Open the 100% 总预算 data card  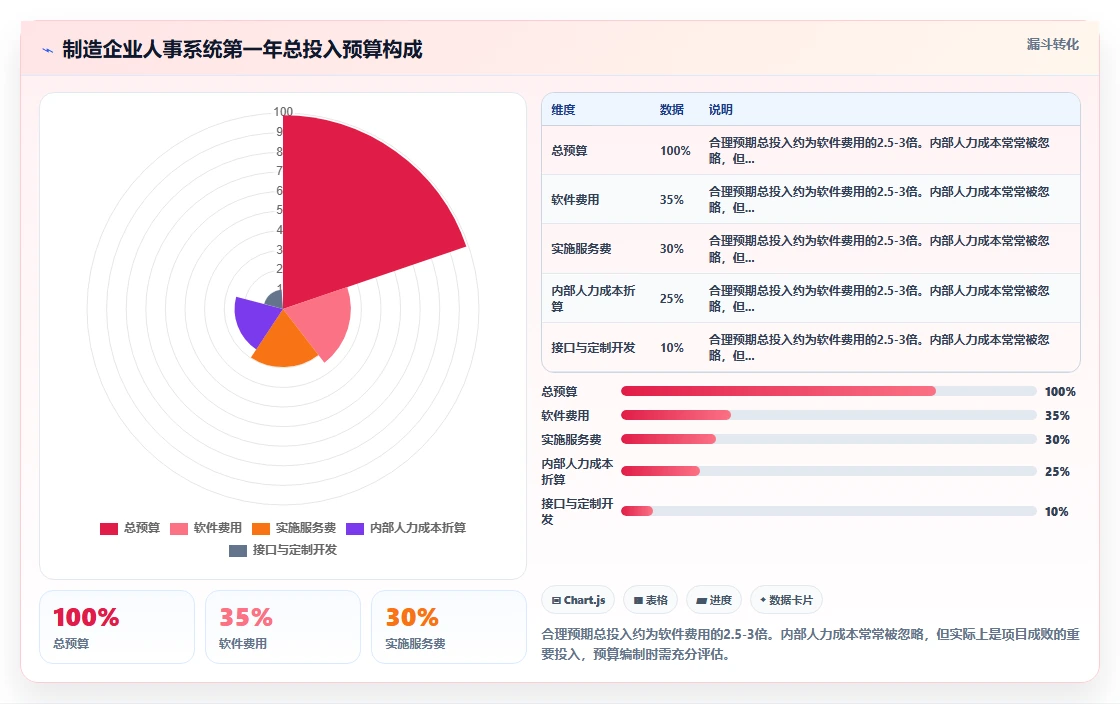117,627
